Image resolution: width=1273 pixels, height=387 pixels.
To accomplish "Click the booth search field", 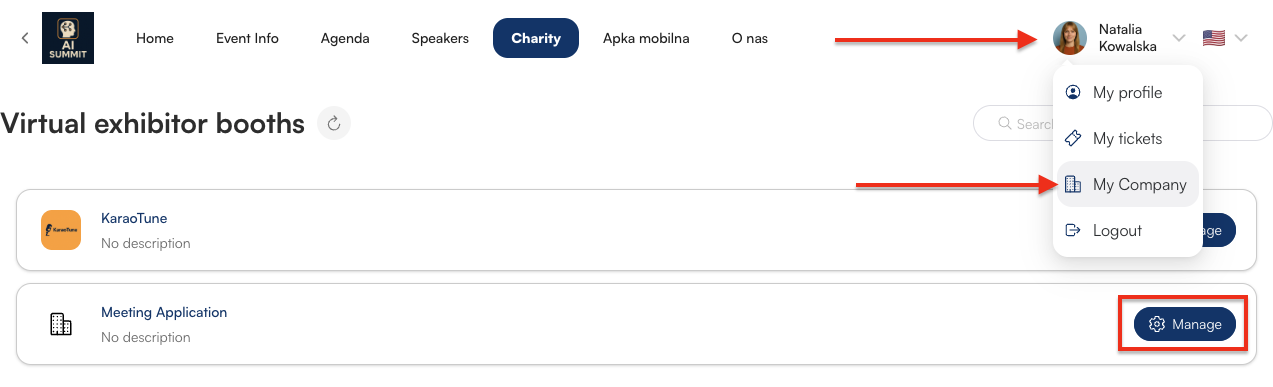I will coord(1122,124).
